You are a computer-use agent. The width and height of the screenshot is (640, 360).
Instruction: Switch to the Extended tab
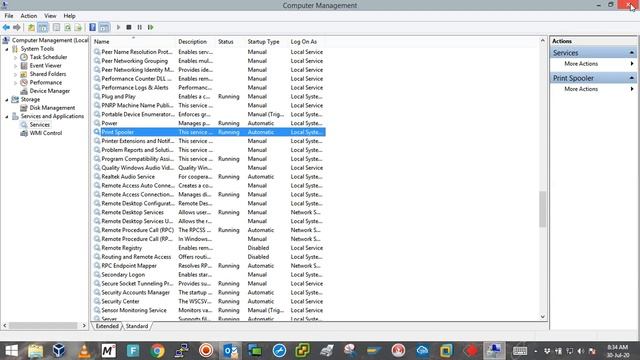[x=107, y=326]
